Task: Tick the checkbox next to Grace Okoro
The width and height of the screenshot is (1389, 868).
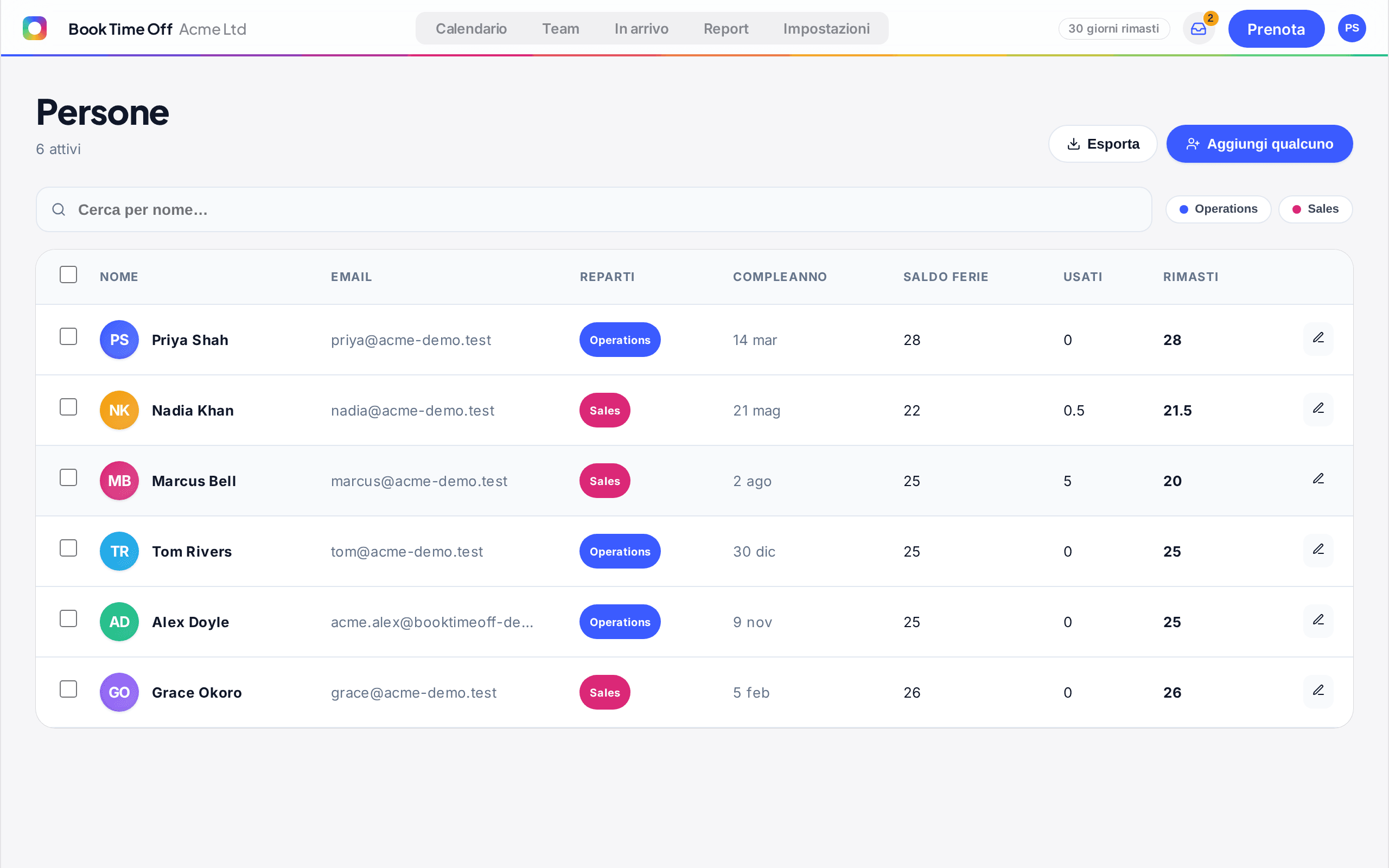Action: coord(68,690)
